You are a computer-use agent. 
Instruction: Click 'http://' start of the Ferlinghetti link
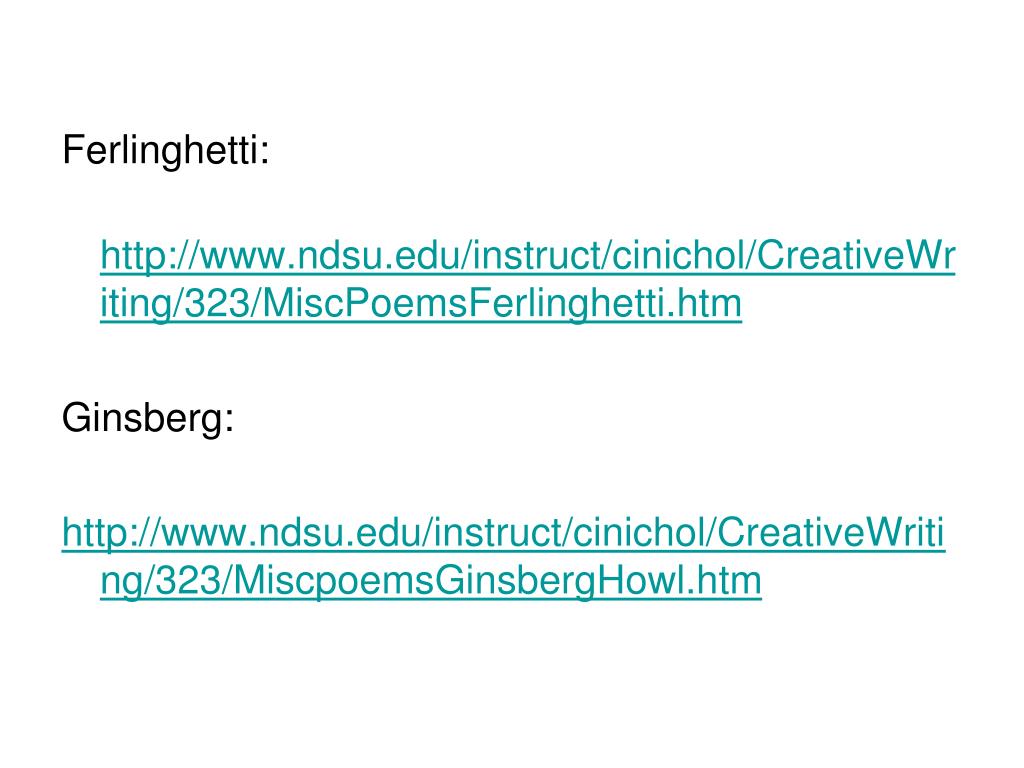pos(150,257)
